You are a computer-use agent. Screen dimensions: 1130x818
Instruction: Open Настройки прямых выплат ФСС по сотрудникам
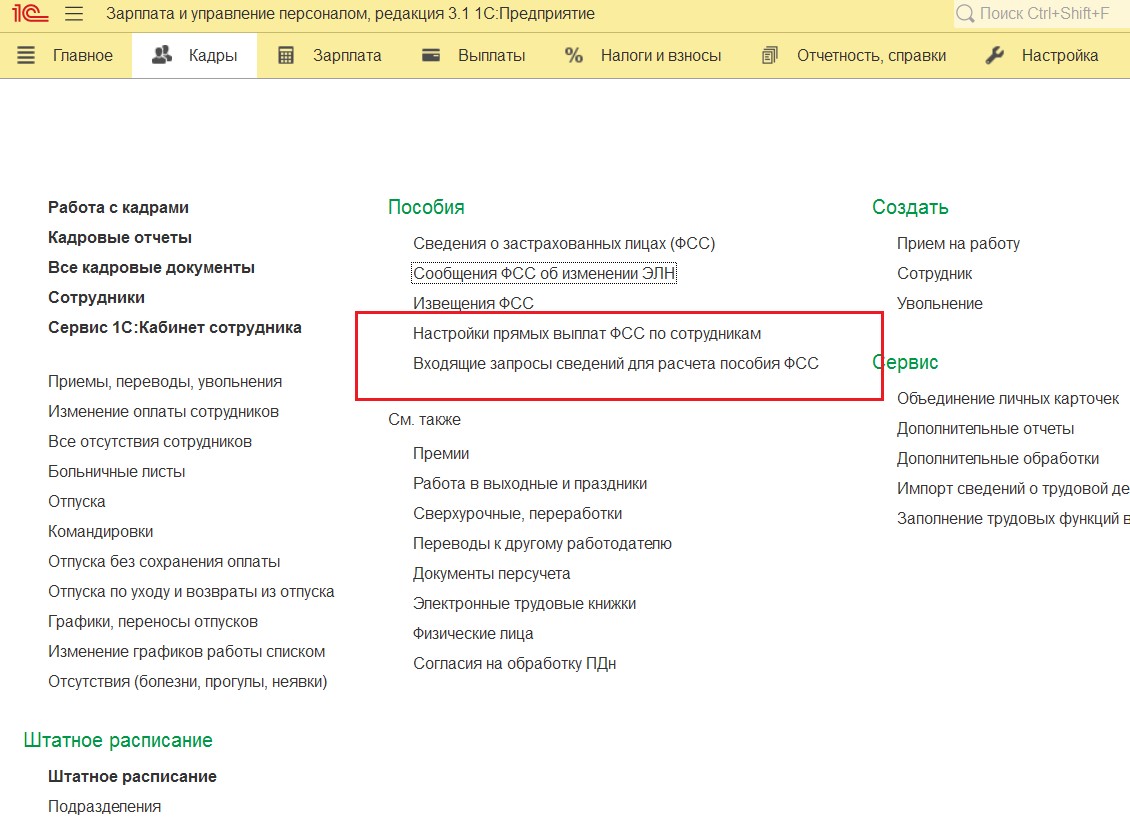[587, 334]
